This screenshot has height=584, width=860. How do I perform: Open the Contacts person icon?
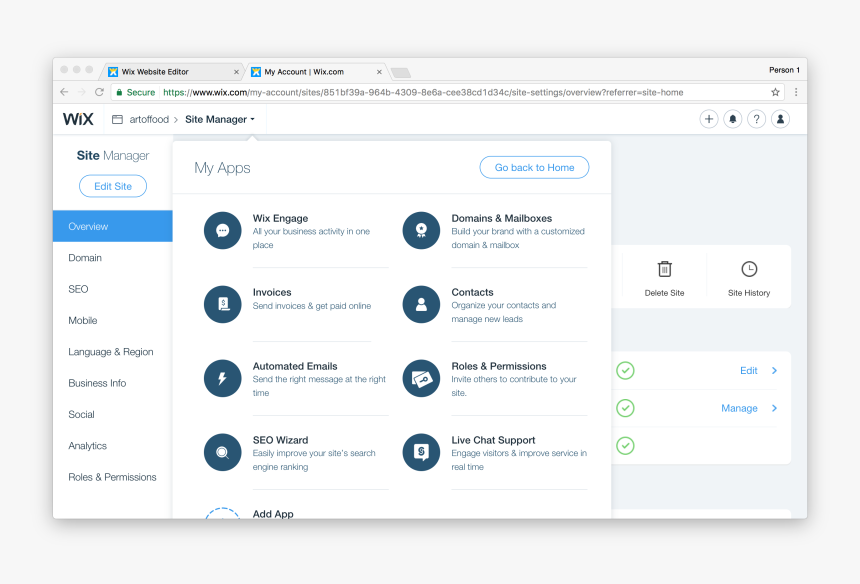coord(421,304)
